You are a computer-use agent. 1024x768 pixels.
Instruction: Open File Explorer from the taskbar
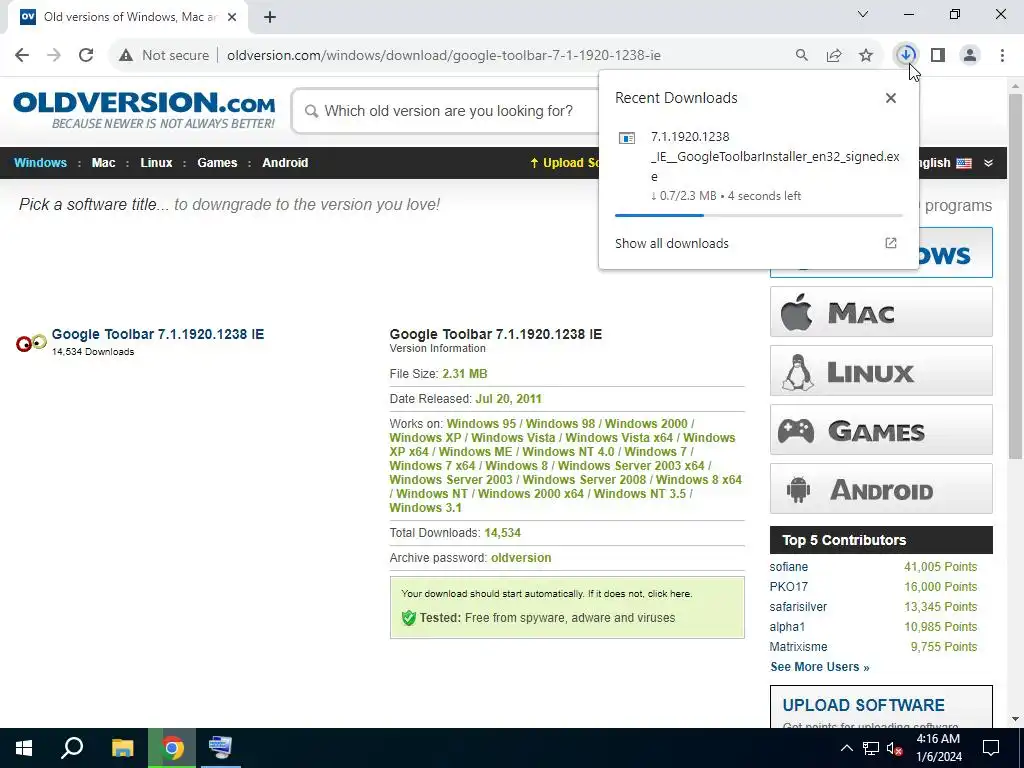[x=123, y=748]
